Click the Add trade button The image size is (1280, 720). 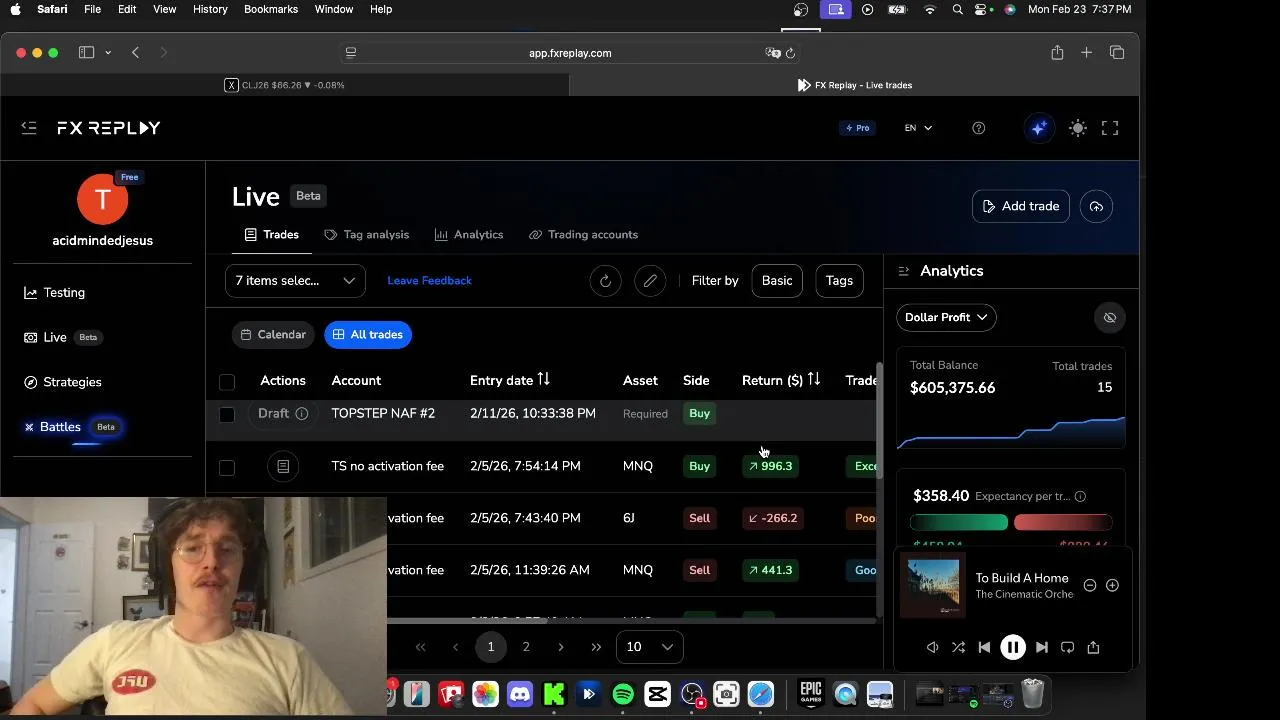(x=1021, y=206)
